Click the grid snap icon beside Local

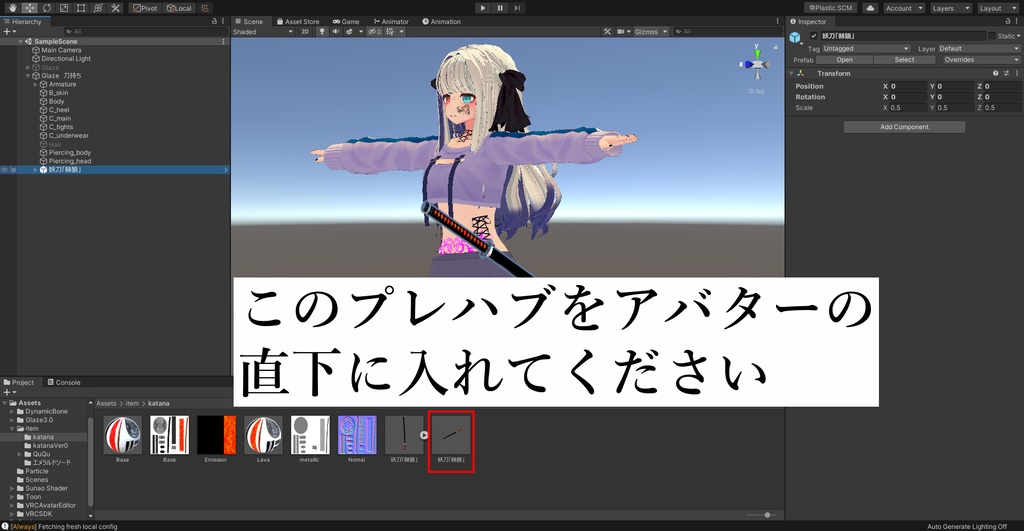pyautogui.click(x=204, y=8)
